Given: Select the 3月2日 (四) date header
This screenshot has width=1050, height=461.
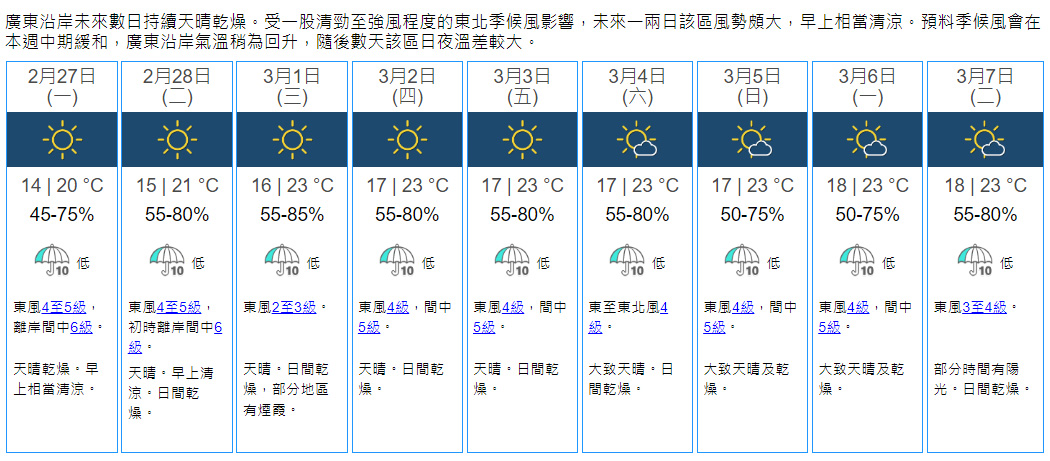Looking at the screenshot, I should click(407, 85).
